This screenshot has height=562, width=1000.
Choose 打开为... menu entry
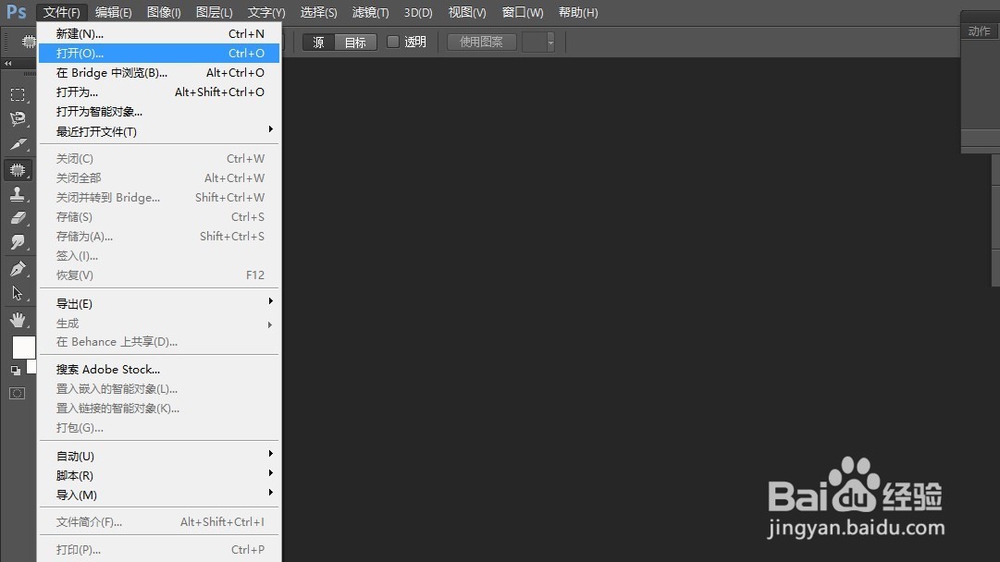(159, 92)
